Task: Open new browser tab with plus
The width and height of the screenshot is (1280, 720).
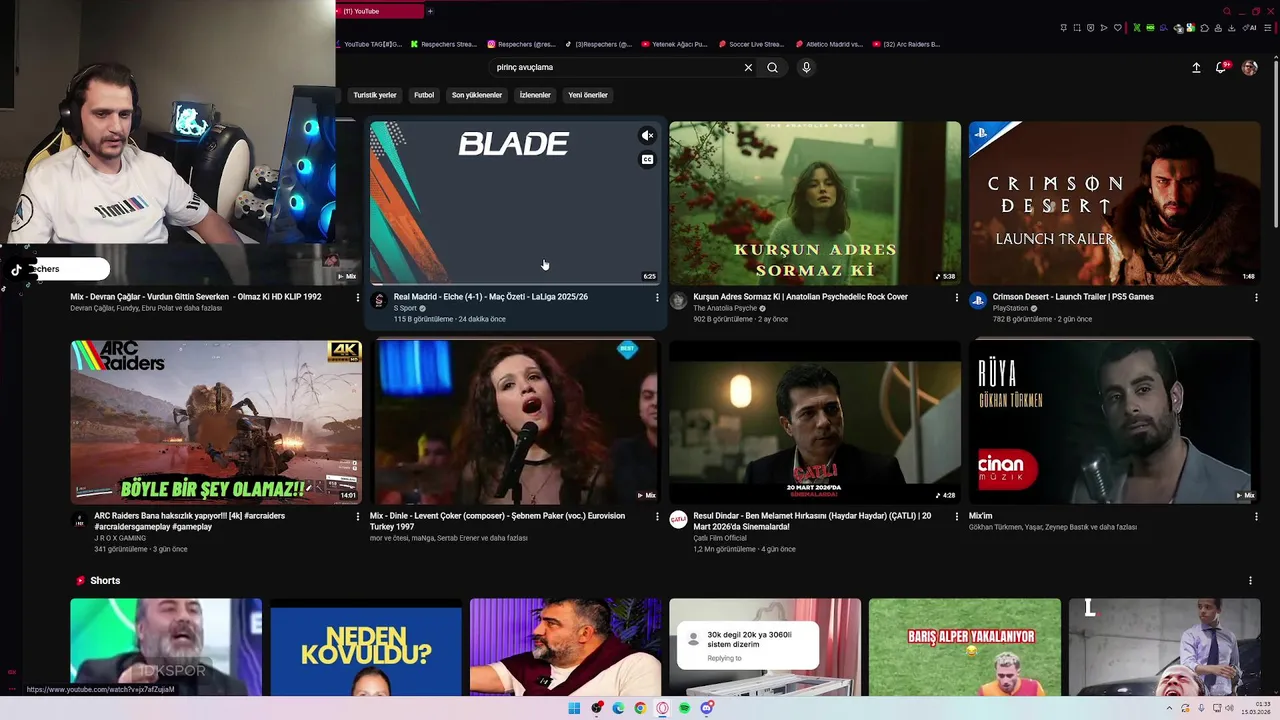Action: click(x=430, y=11)
